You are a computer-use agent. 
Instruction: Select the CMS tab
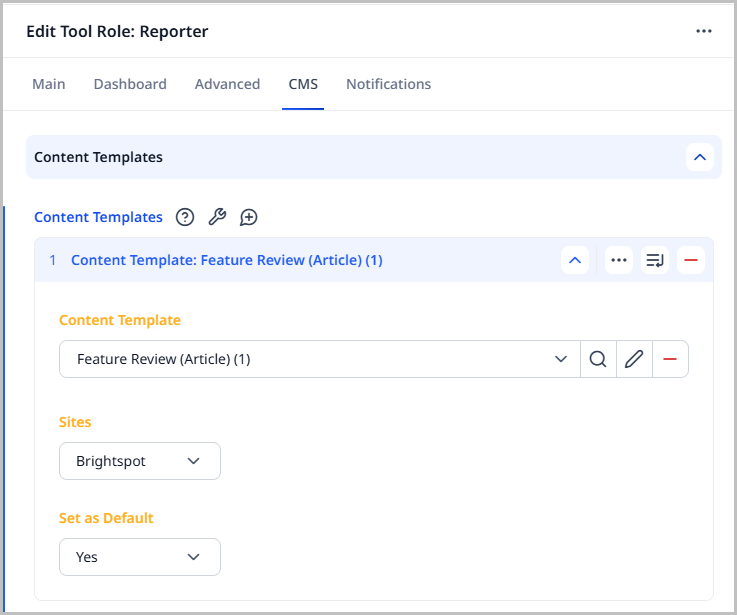coord(303,84)
